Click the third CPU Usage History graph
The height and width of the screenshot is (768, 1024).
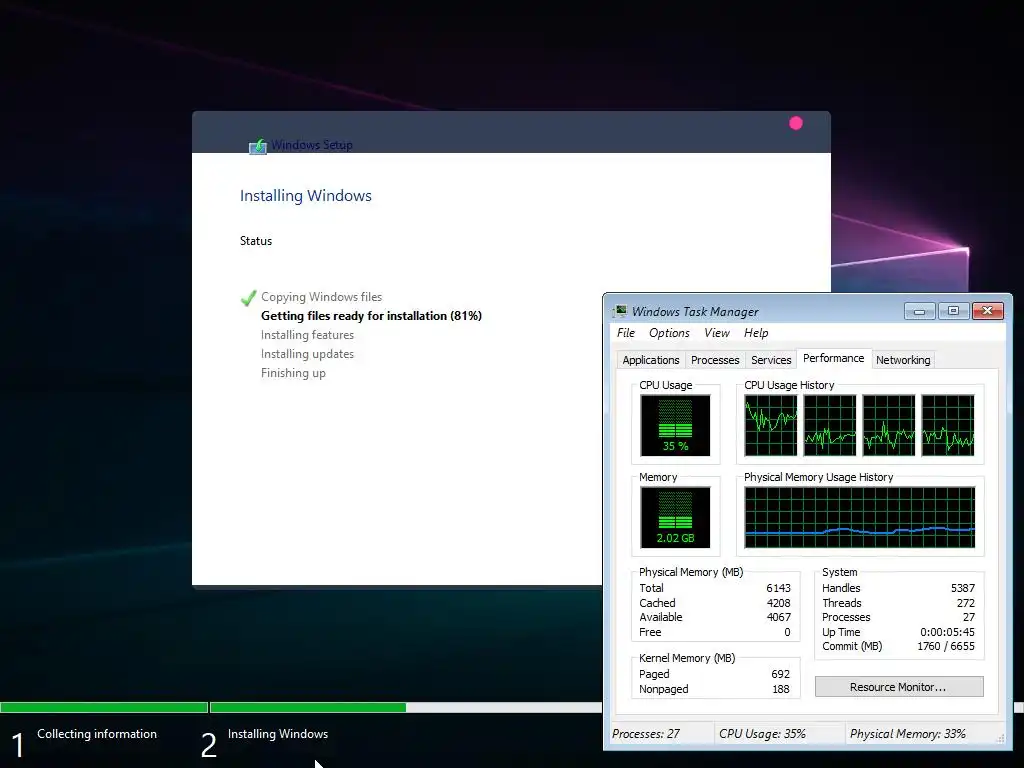point(889,425)
